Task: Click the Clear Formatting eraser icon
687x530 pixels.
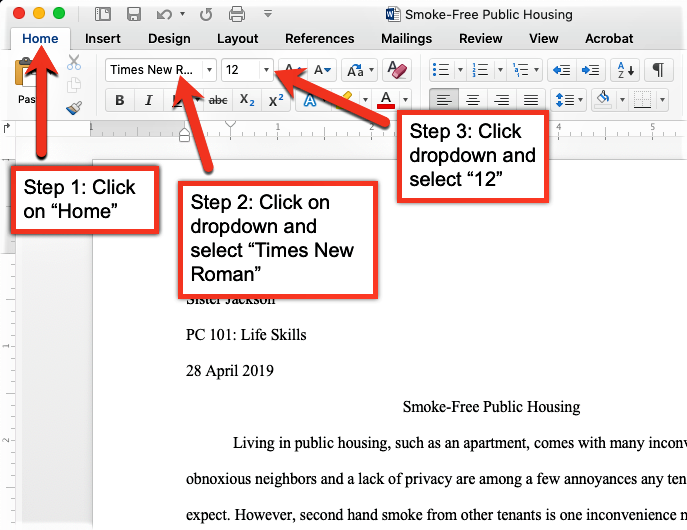Action: [397, 70]
